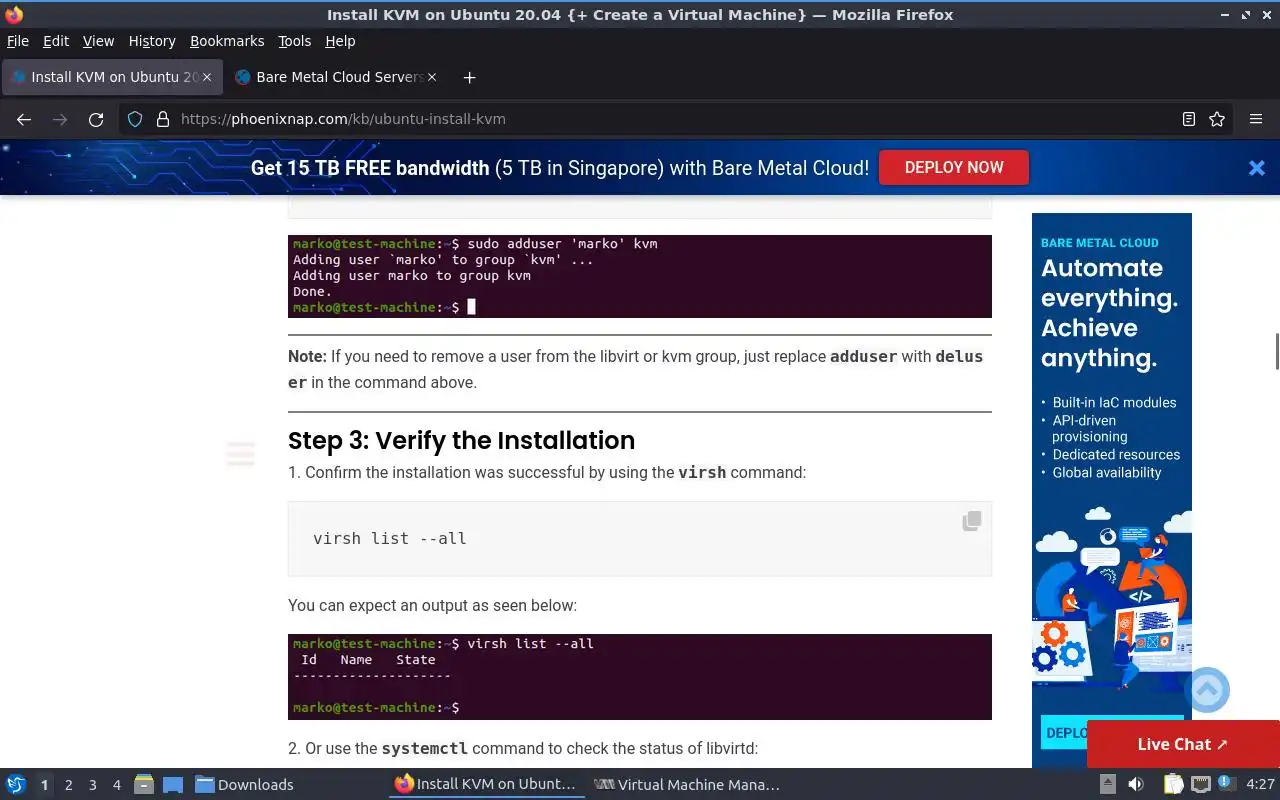Bookmark this page with the star
The image size is (1280, 800).
tap(1217, 119)
